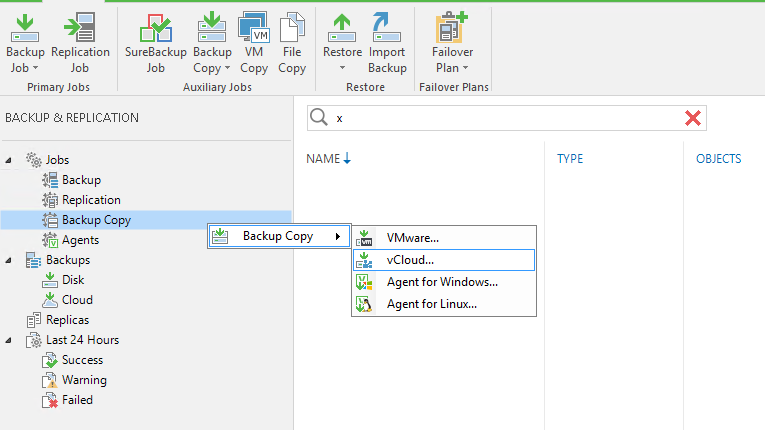The width and height of the screenshot is (765, 430).
Task: Select the Replicas tree item
Action: 67,320
